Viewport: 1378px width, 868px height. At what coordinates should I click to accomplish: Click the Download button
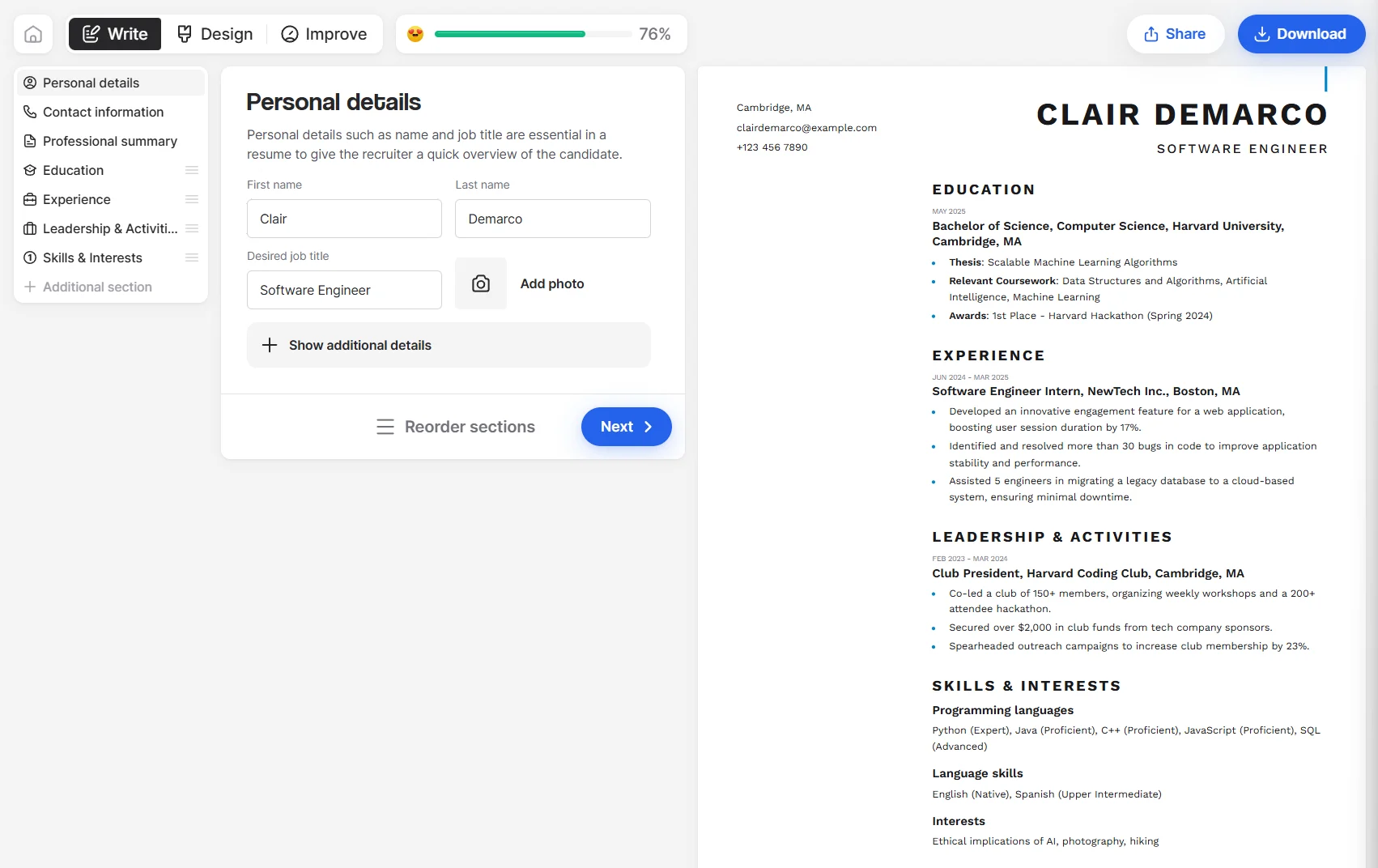click(x=1301, y=34)
